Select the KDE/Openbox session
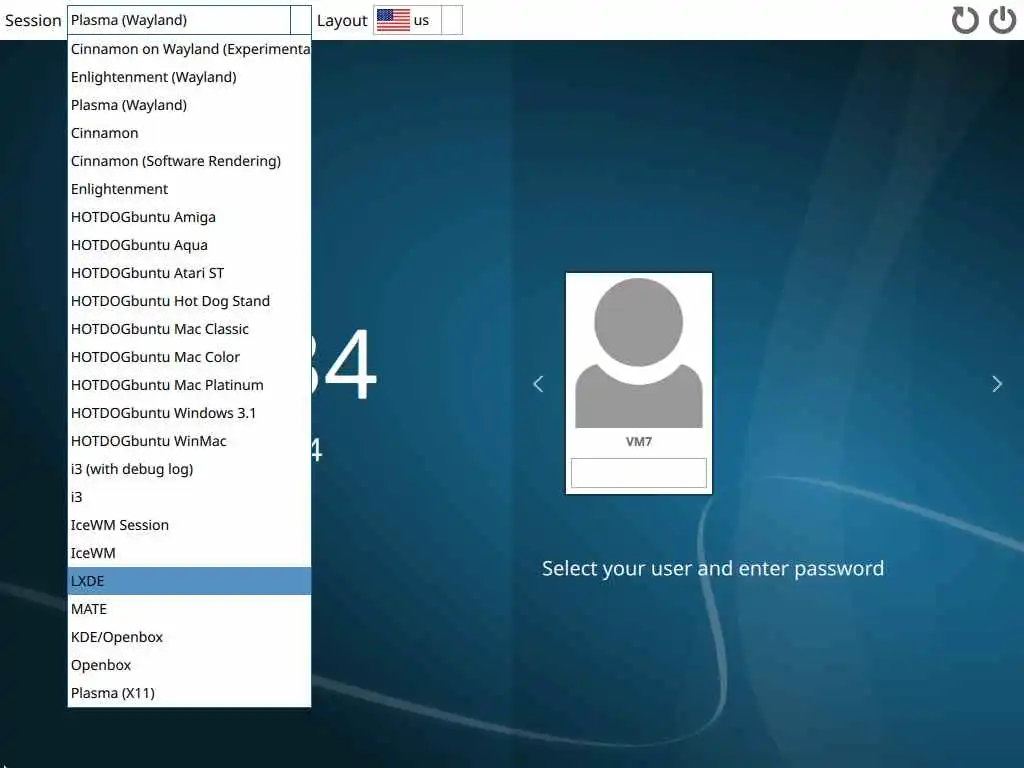The image size is (1024, 768). [x=189, y=637]
